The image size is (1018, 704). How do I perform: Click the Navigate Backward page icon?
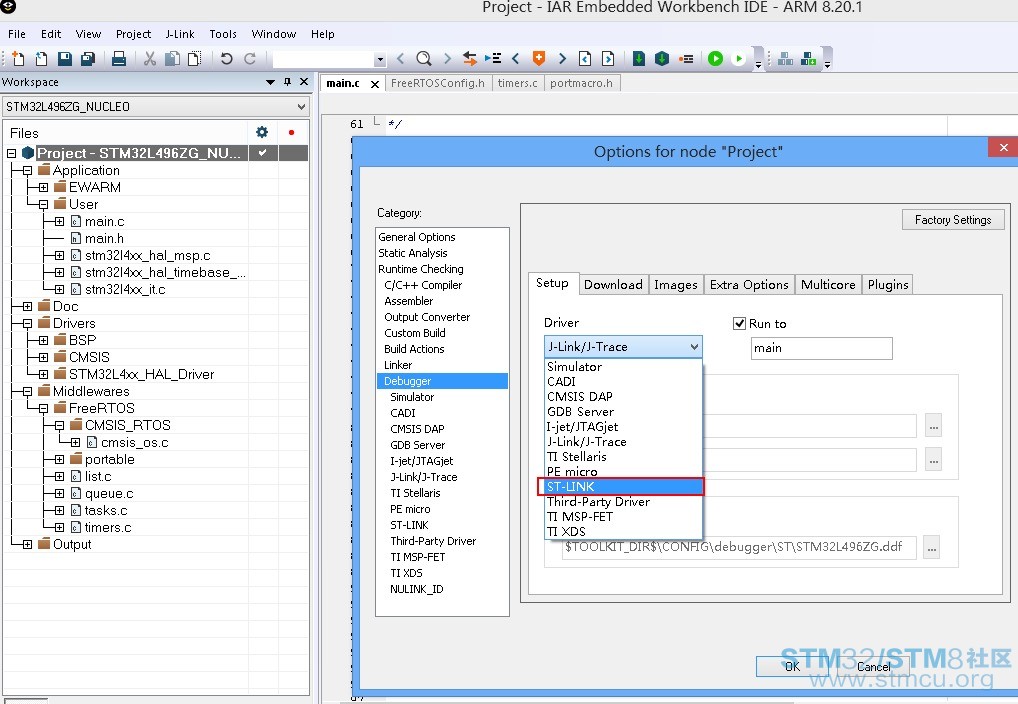coord(585,58)
